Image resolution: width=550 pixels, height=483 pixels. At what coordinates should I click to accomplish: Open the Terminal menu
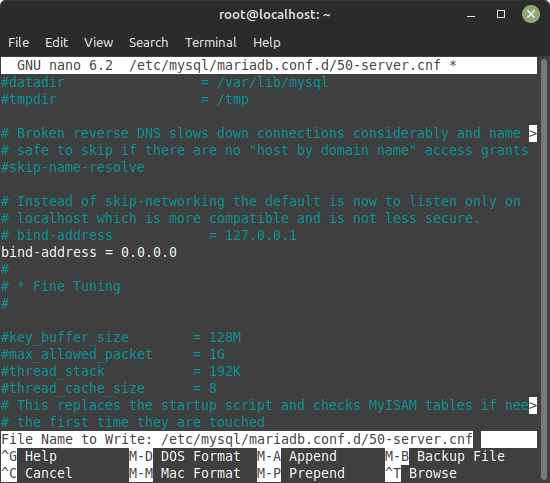211,42
